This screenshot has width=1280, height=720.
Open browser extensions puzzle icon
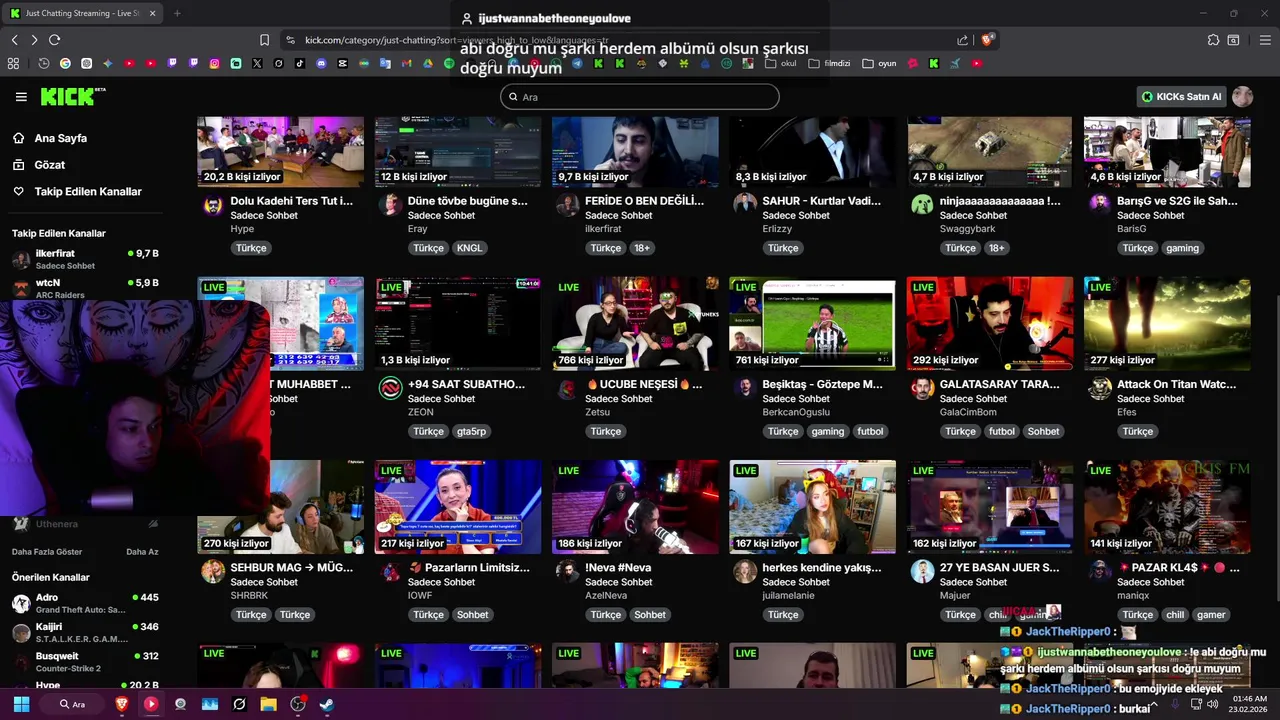click(1213, 40)
